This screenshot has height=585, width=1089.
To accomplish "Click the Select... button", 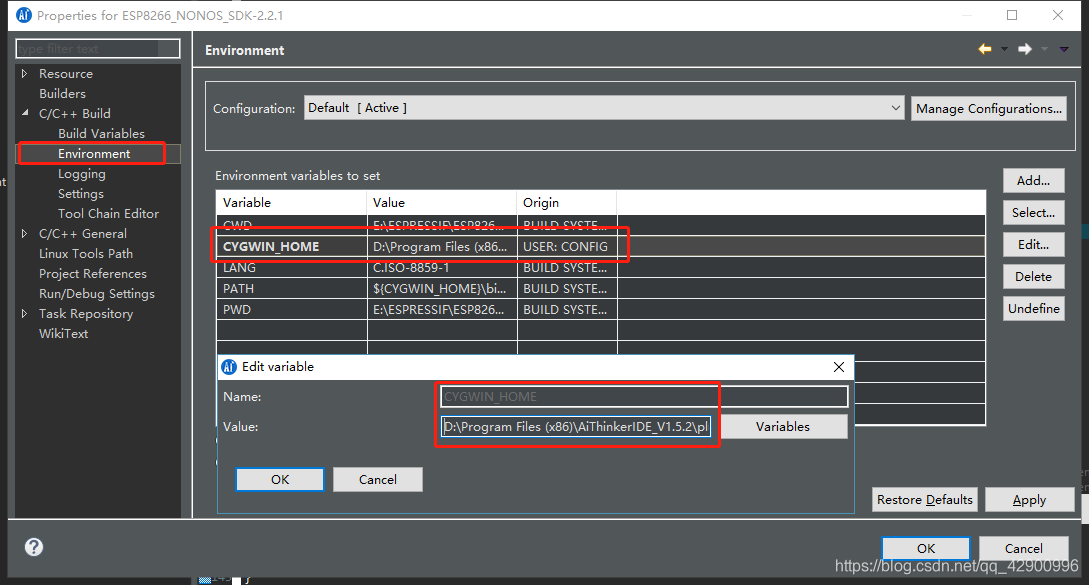I will click(1033, 213).
